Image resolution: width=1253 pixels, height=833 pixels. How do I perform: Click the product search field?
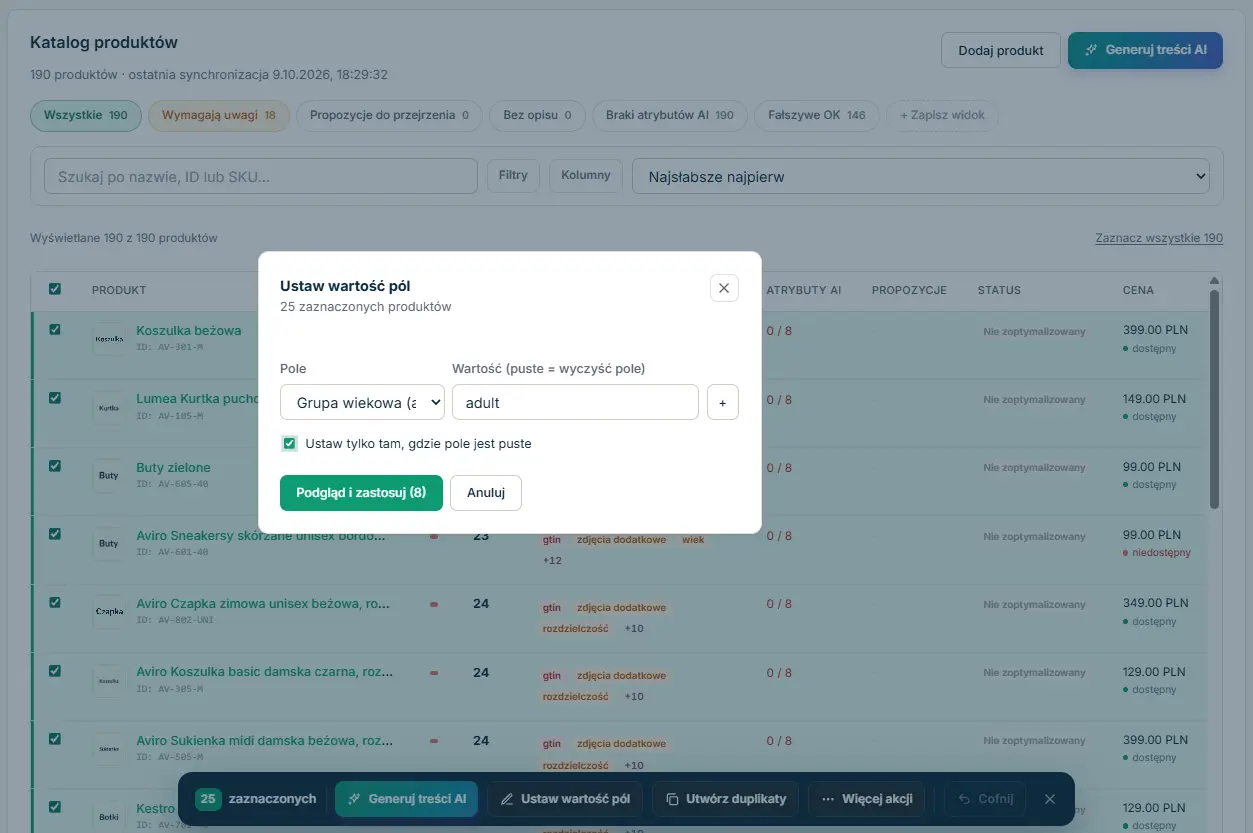261,176
